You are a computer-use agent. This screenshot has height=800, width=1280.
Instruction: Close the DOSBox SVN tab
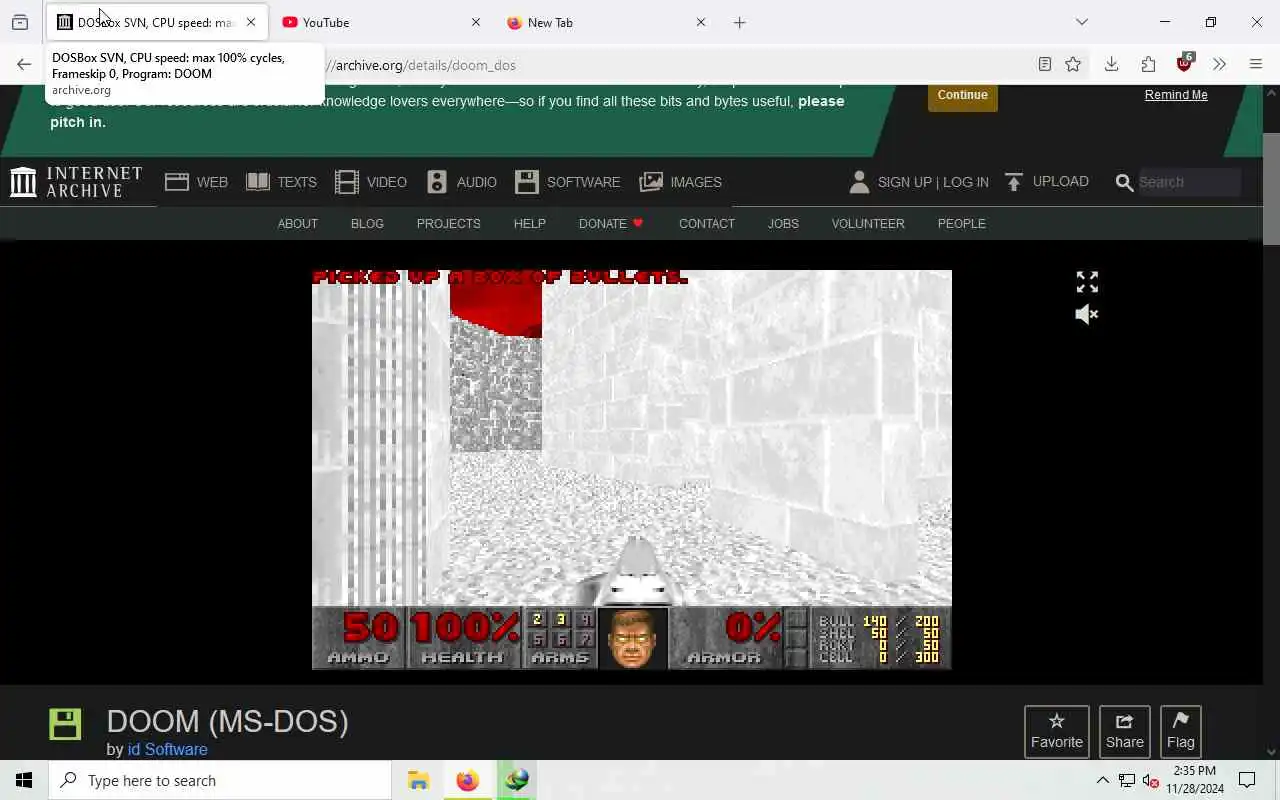tap(251, 22)
